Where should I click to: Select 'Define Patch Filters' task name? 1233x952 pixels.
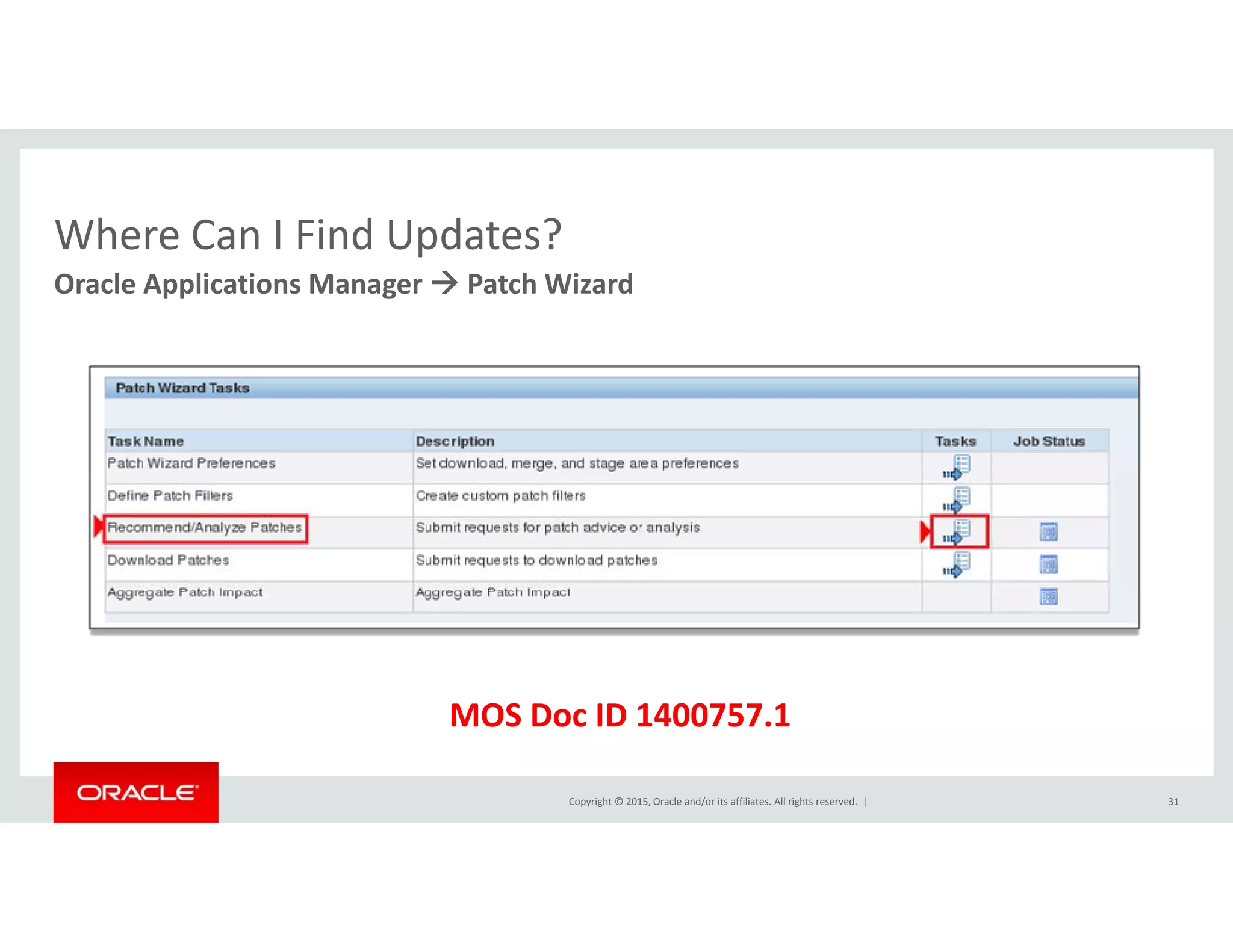tap(170, 496)
